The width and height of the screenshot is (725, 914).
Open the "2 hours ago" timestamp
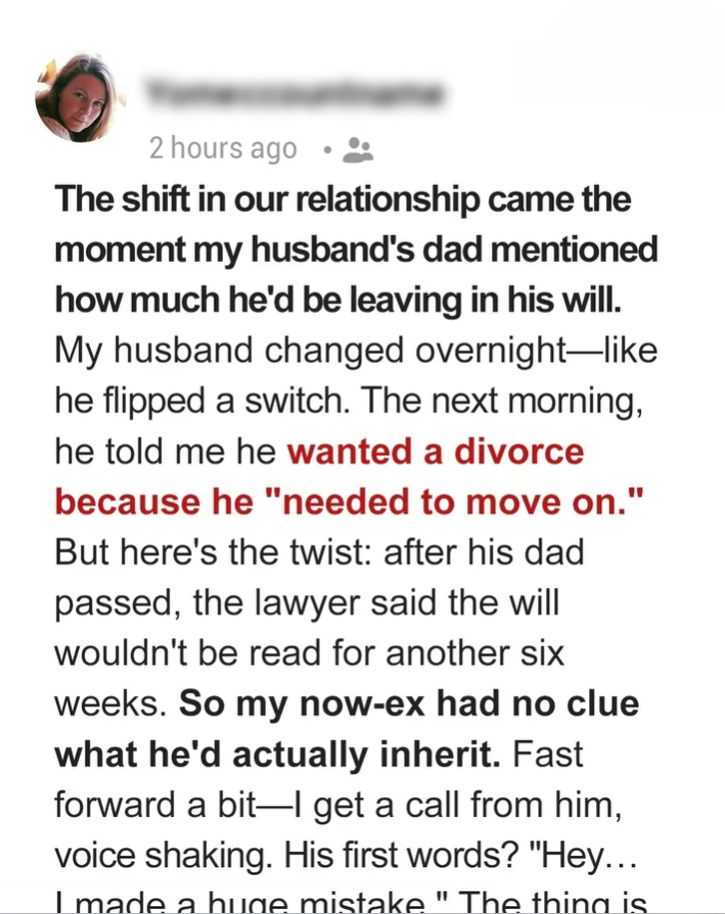(x=223, y=148)
